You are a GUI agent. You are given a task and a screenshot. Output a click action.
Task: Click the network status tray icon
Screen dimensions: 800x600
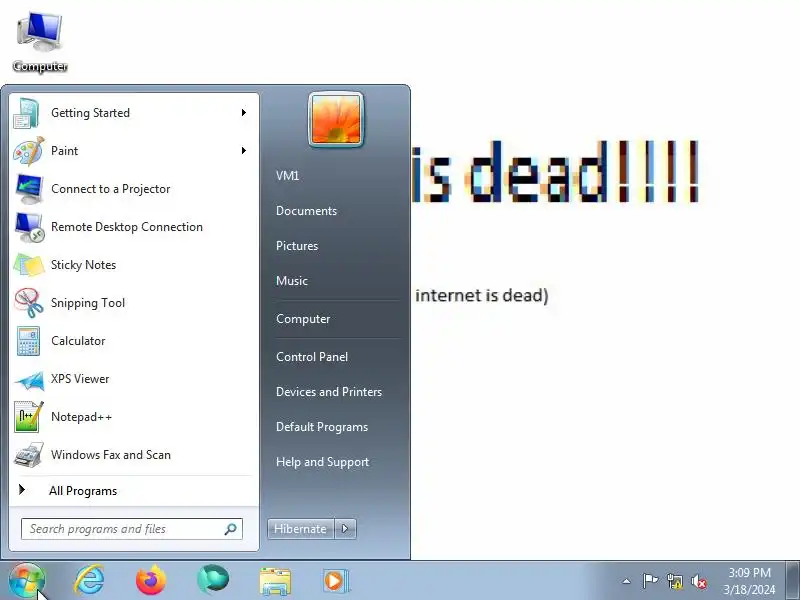coord(674,581)
